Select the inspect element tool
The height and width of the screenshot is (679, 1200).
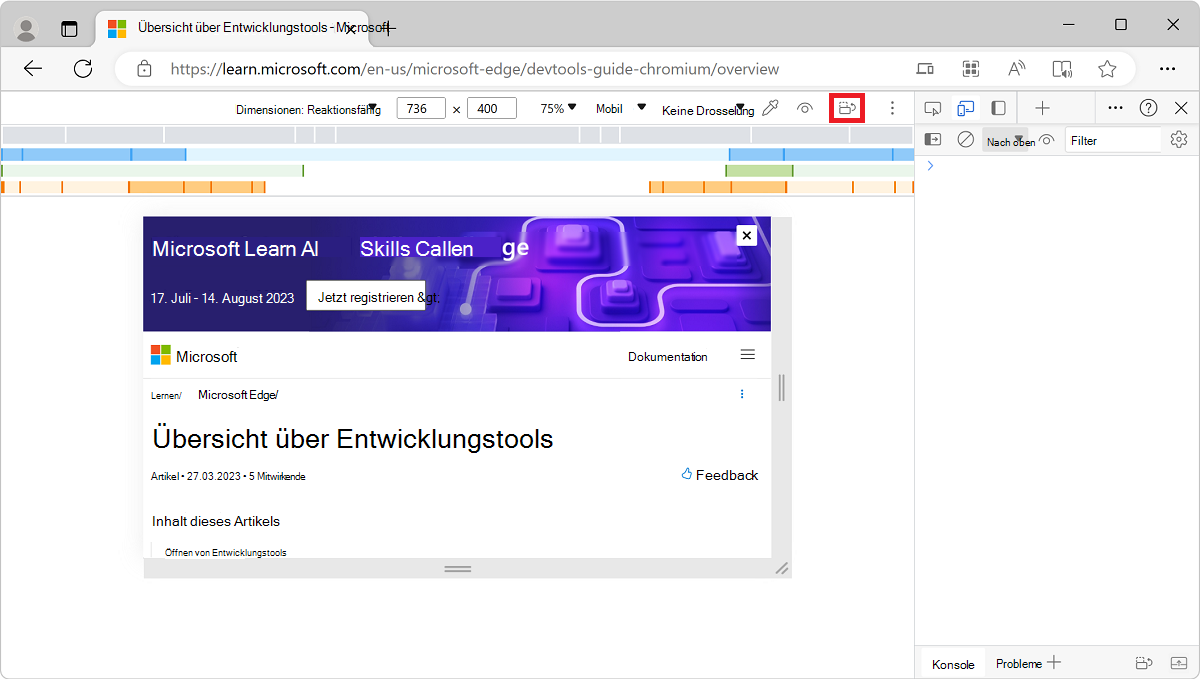[x=933, y=107]
